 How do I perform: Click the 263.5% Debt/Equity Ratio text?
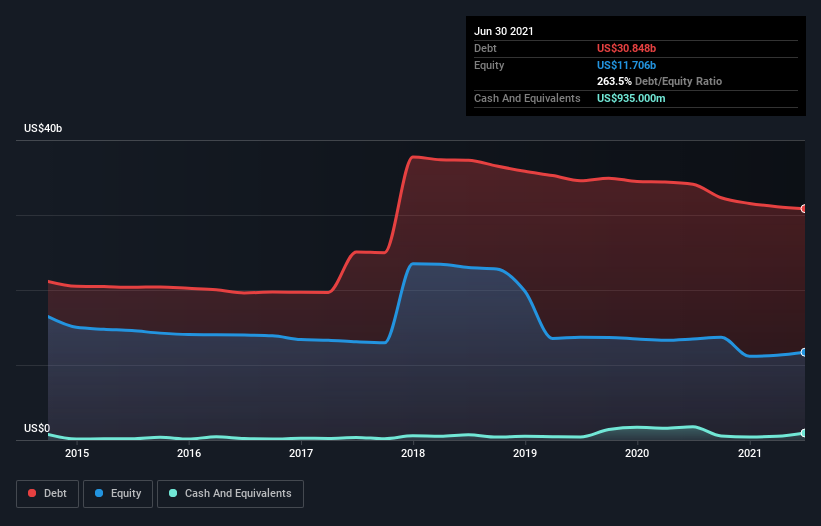659,81
